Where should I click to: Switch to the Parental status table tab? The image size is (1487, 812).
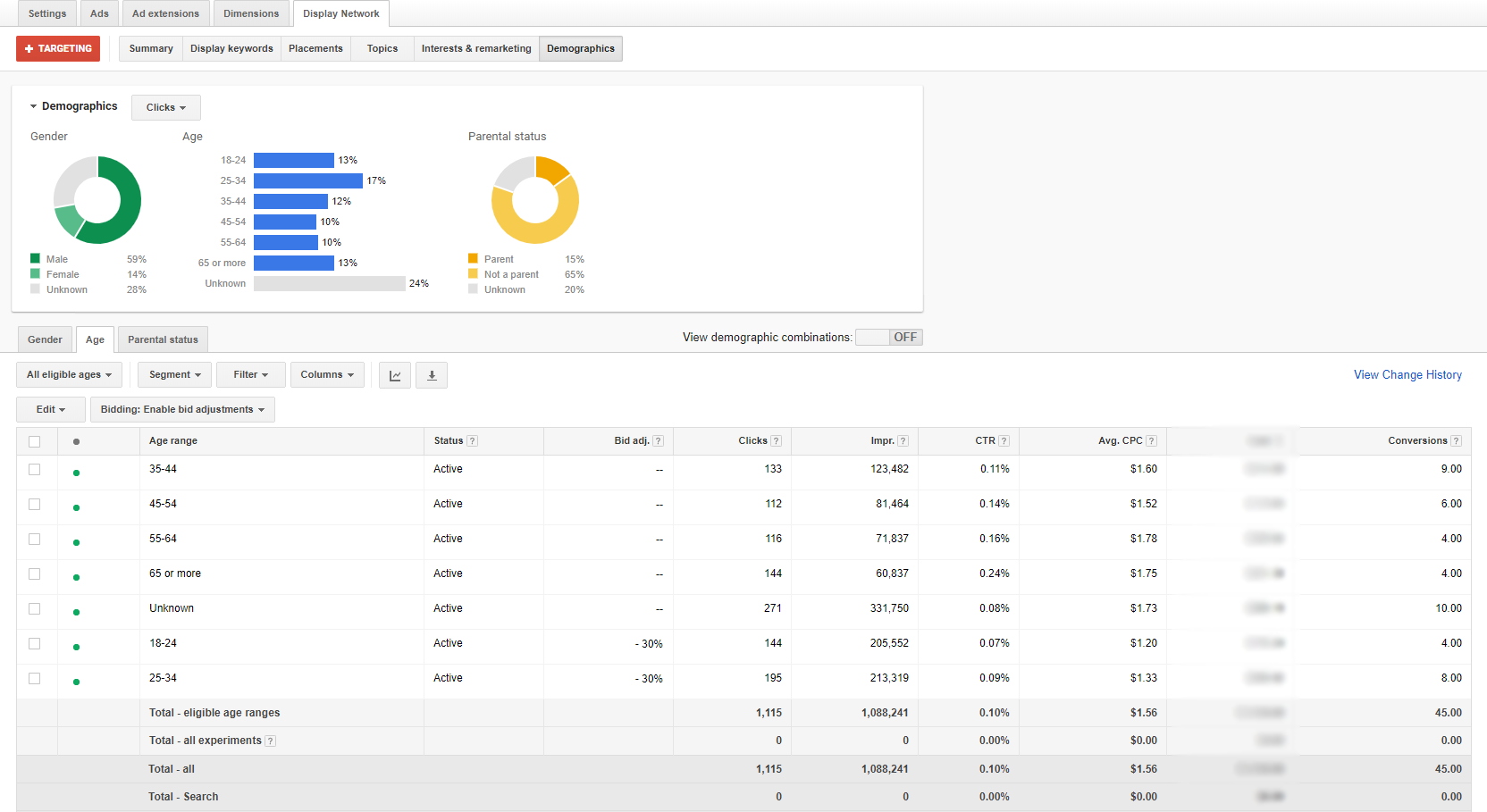163,339
